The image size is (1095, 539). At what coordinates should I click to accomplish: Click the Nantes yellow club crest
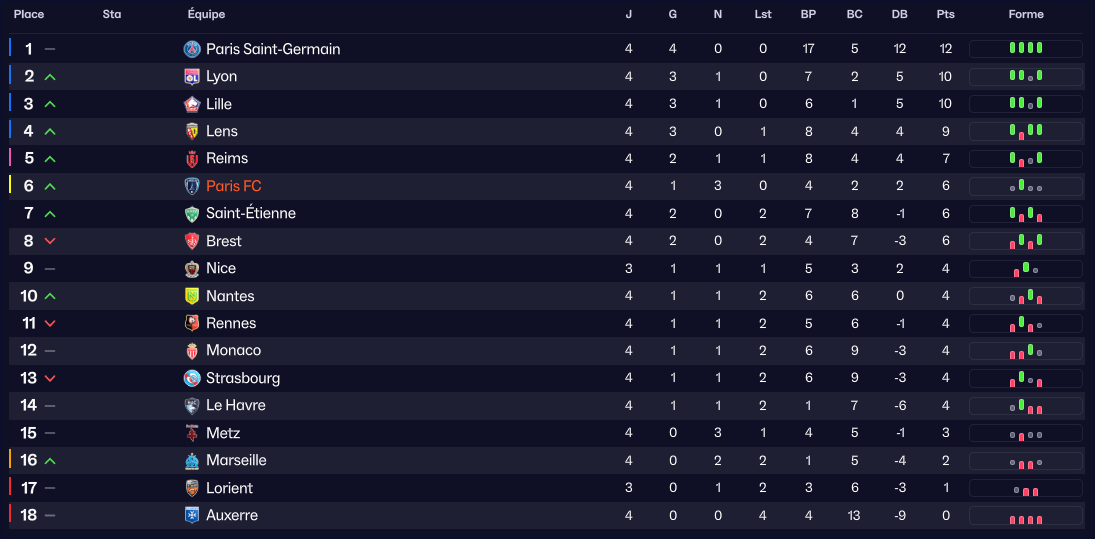click(192, 296)
